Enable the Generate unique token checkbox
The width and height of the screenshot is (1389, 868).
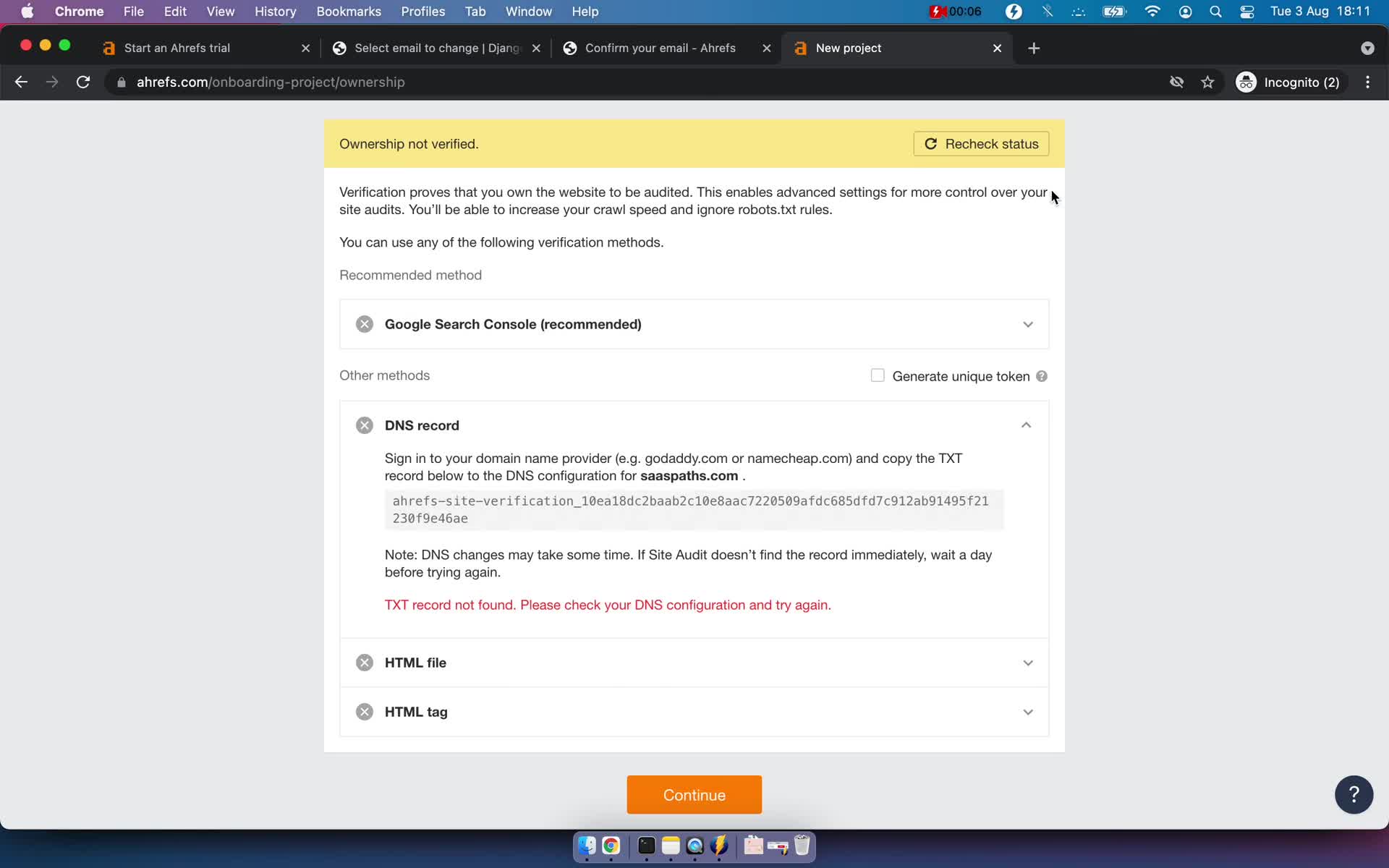(877, 376)
